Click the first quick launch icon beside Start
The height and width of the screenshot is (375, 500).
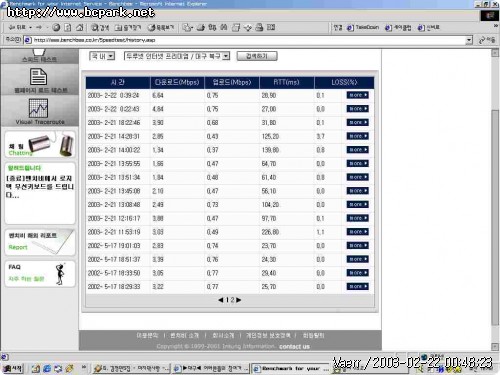36,368
